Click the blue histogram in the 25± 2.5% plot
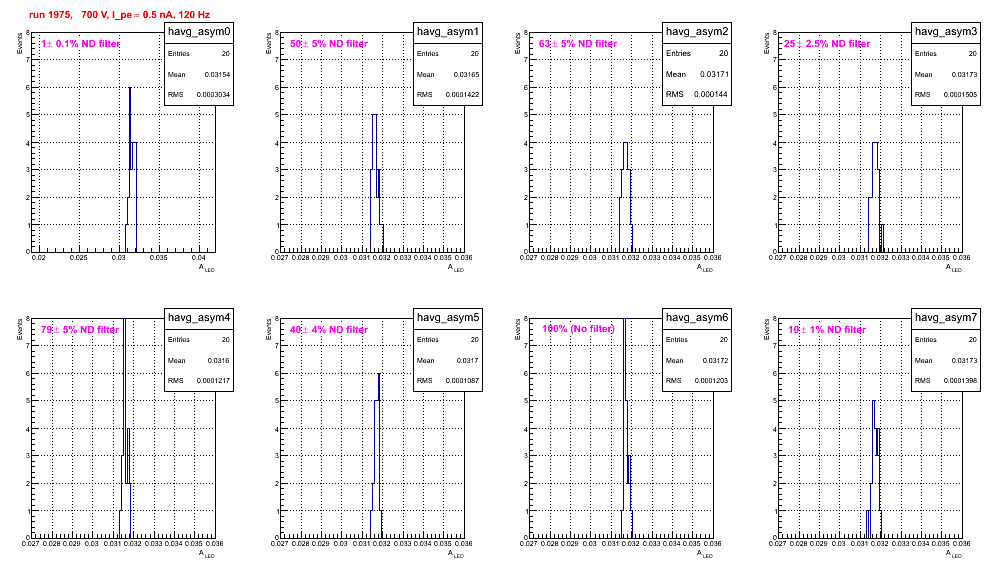 [x=875, y=197]
